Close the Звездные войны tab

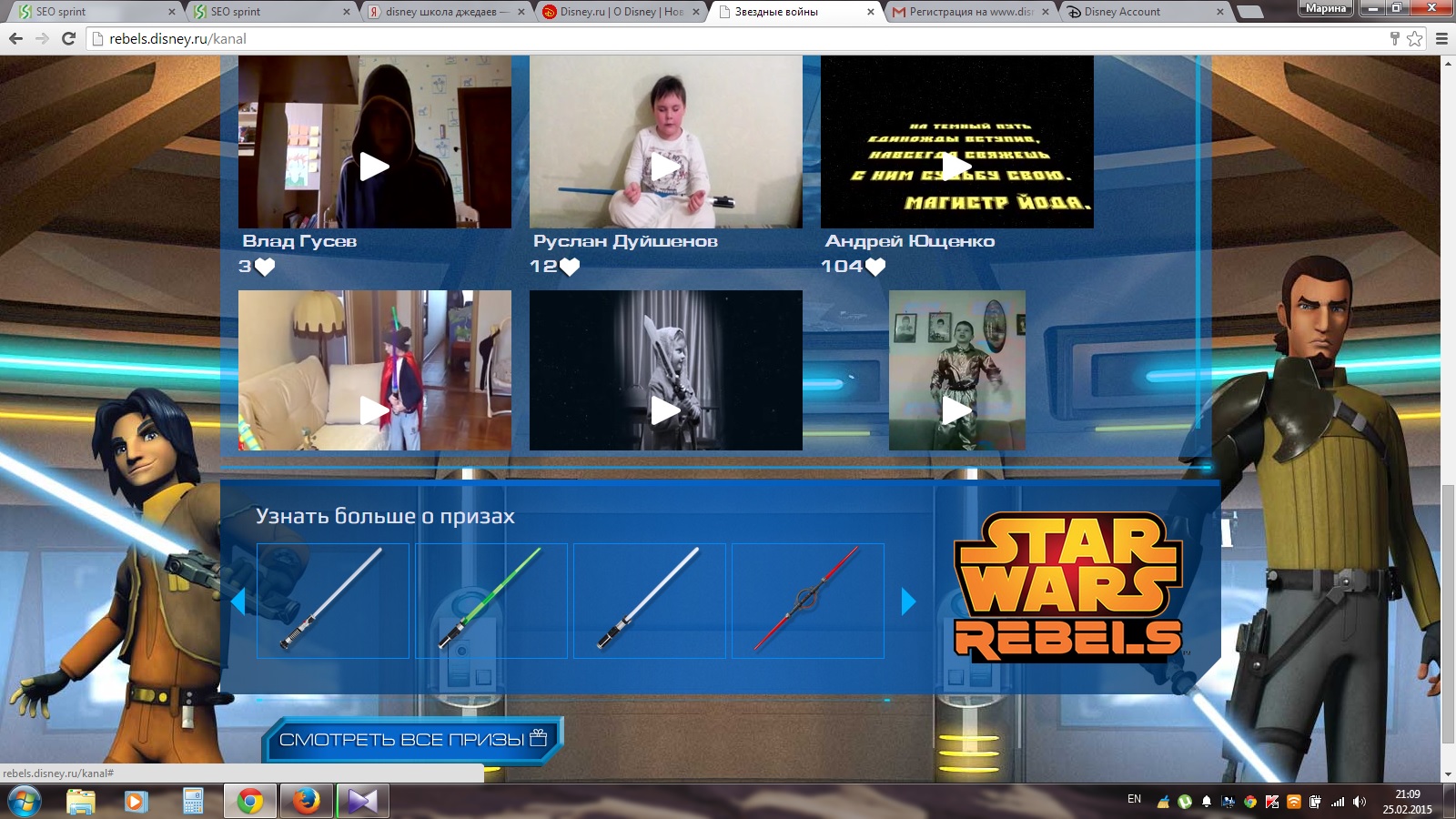tap(871, 12)
